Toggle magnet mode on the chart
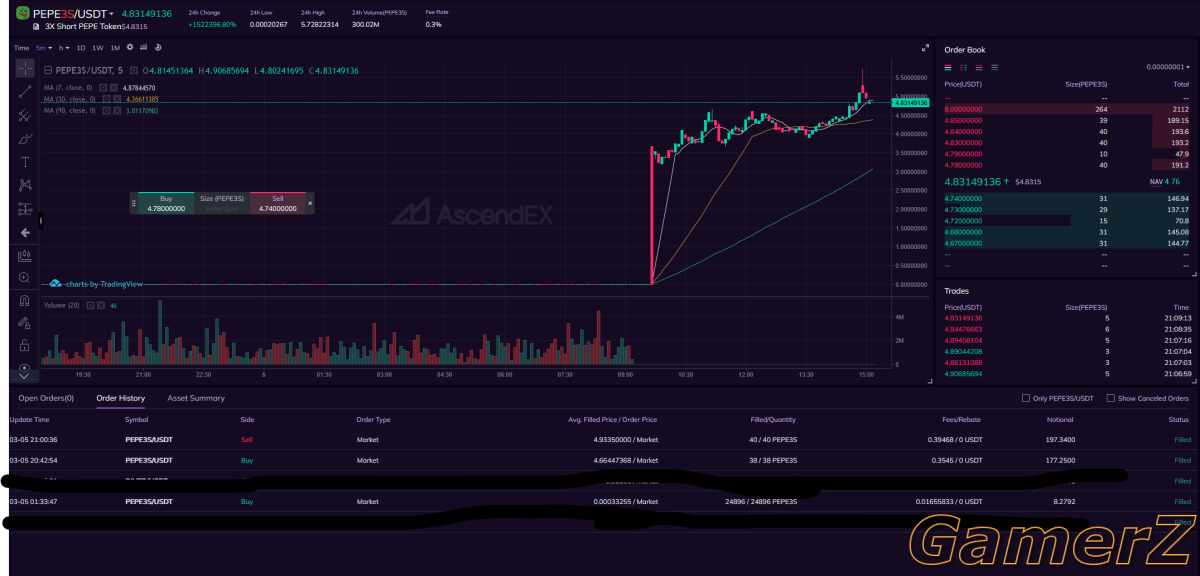 [x=25, y=301]
